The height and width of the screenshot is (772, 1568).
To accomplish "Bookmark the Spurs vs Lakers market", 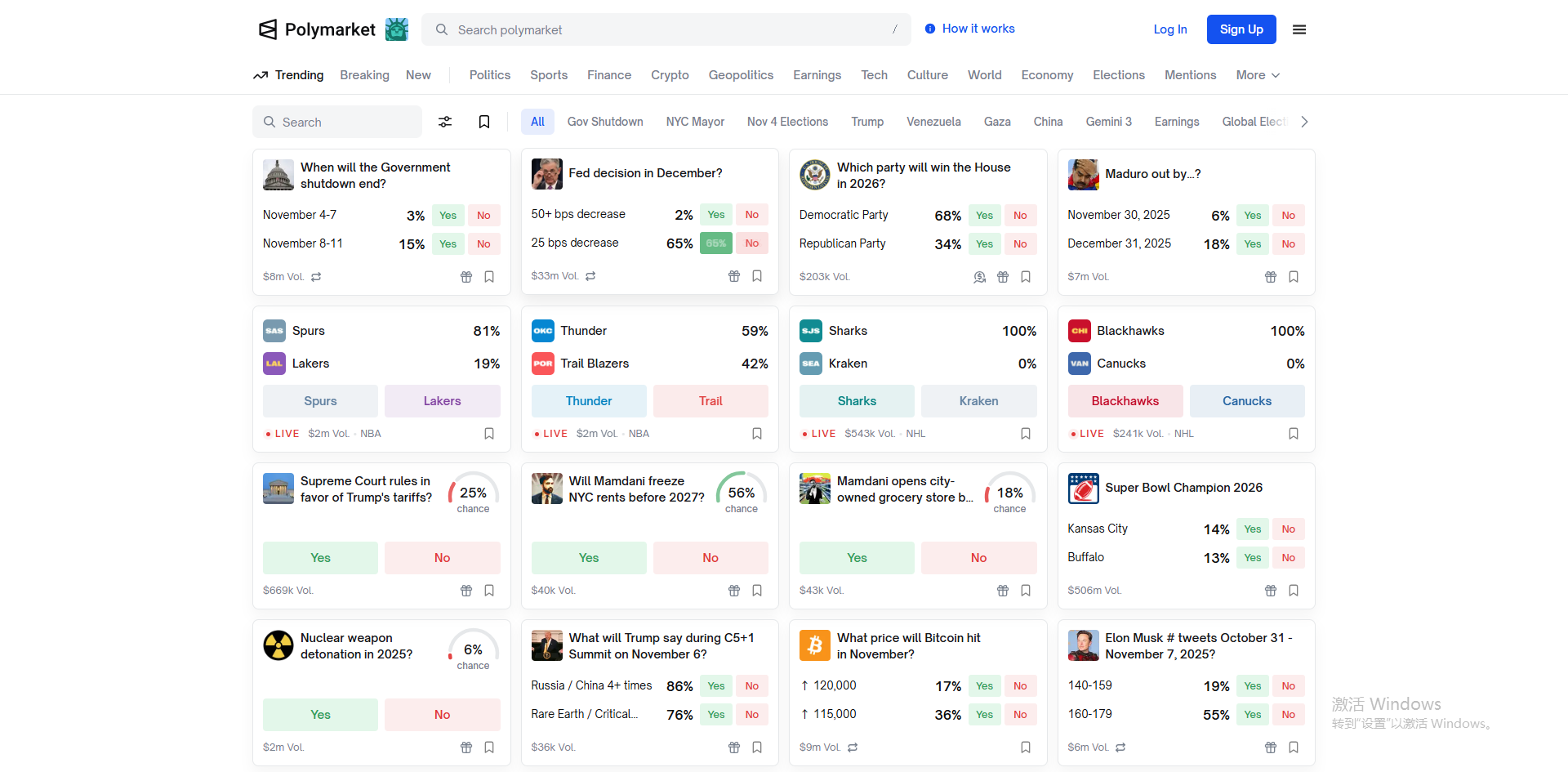I will coord(489,434).
